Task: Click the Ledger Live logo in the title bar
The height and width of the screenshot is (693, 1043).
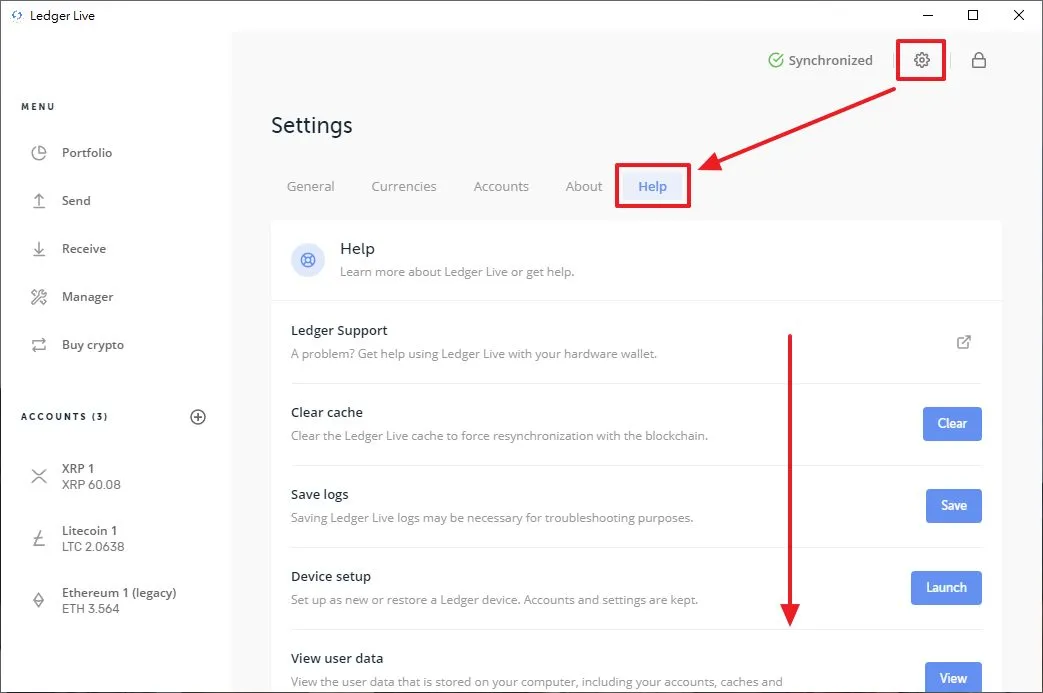Action: pyautogui.click(x=17, y=15)
